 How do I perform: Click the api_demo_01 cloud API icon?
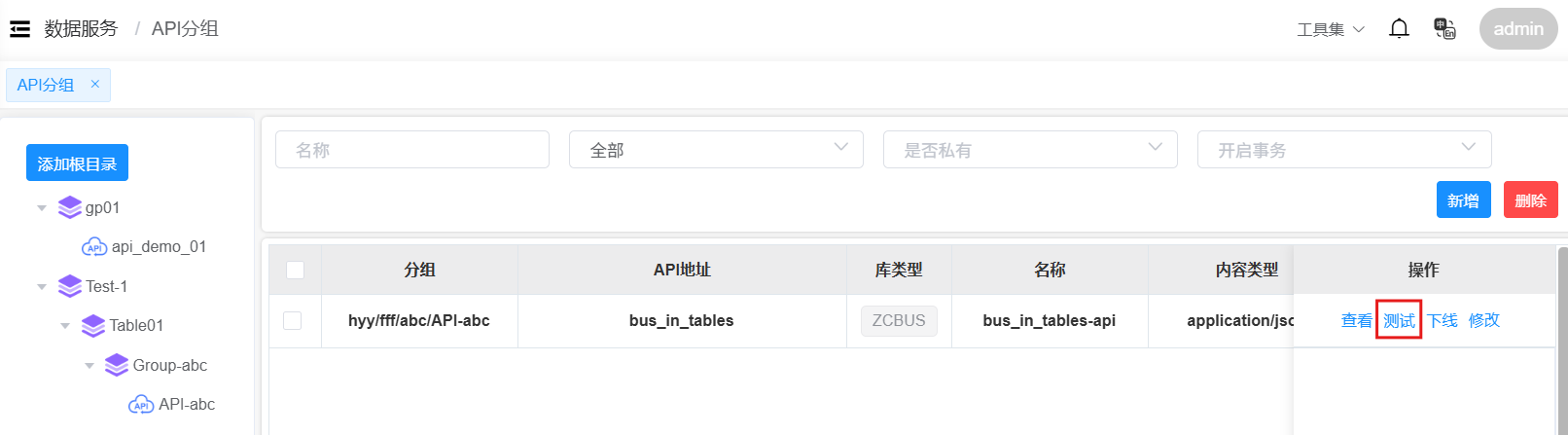[94, 247]
